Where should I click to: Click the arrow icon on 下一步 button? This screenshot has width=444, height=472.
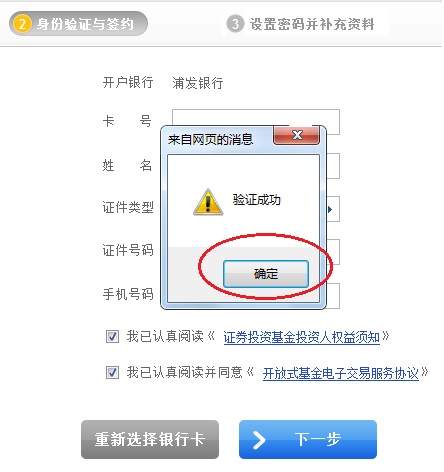[x=259, y=440]
